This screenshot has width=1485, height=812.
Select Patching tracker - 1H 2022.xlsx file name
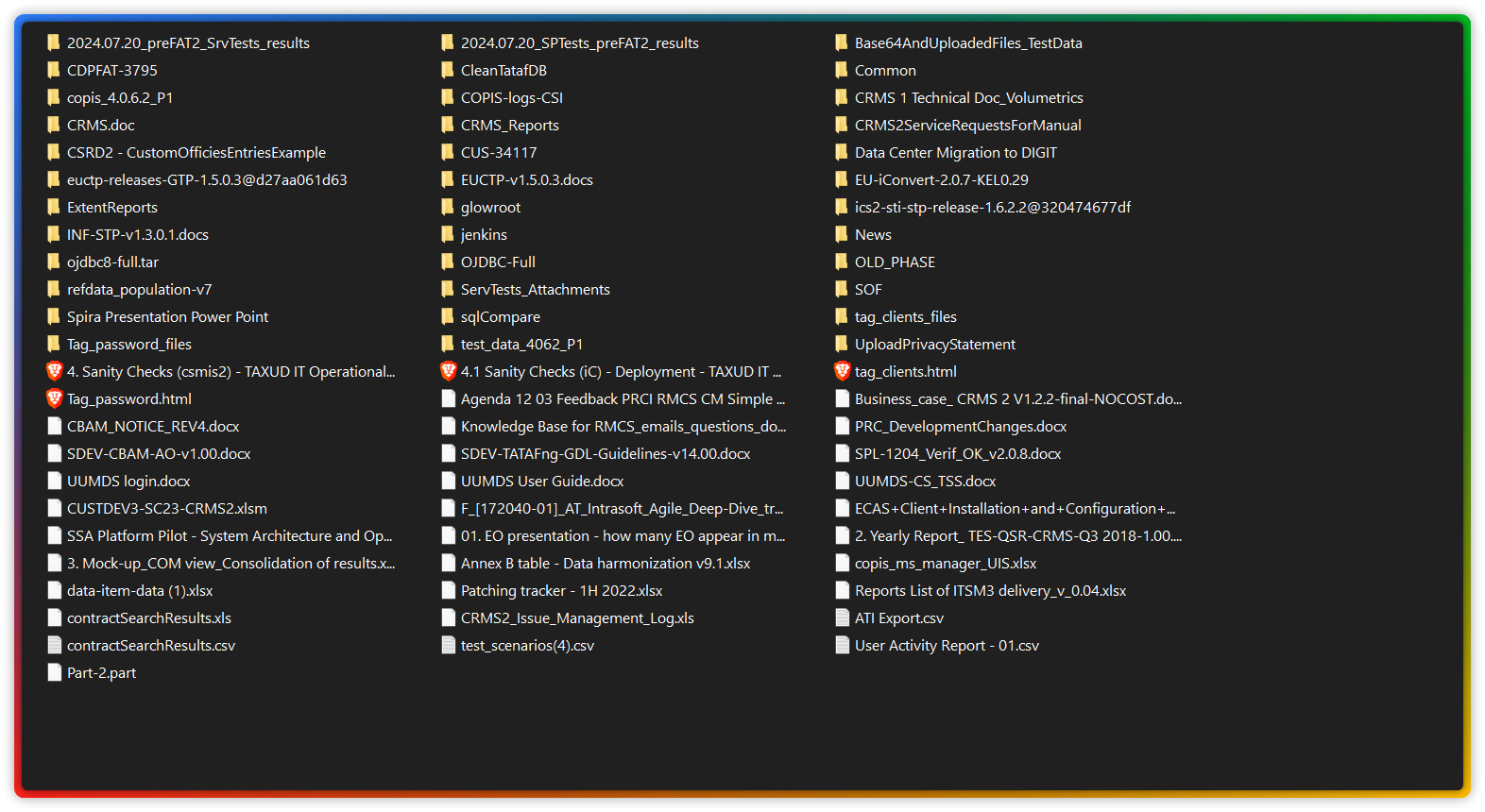coord(562,591)
